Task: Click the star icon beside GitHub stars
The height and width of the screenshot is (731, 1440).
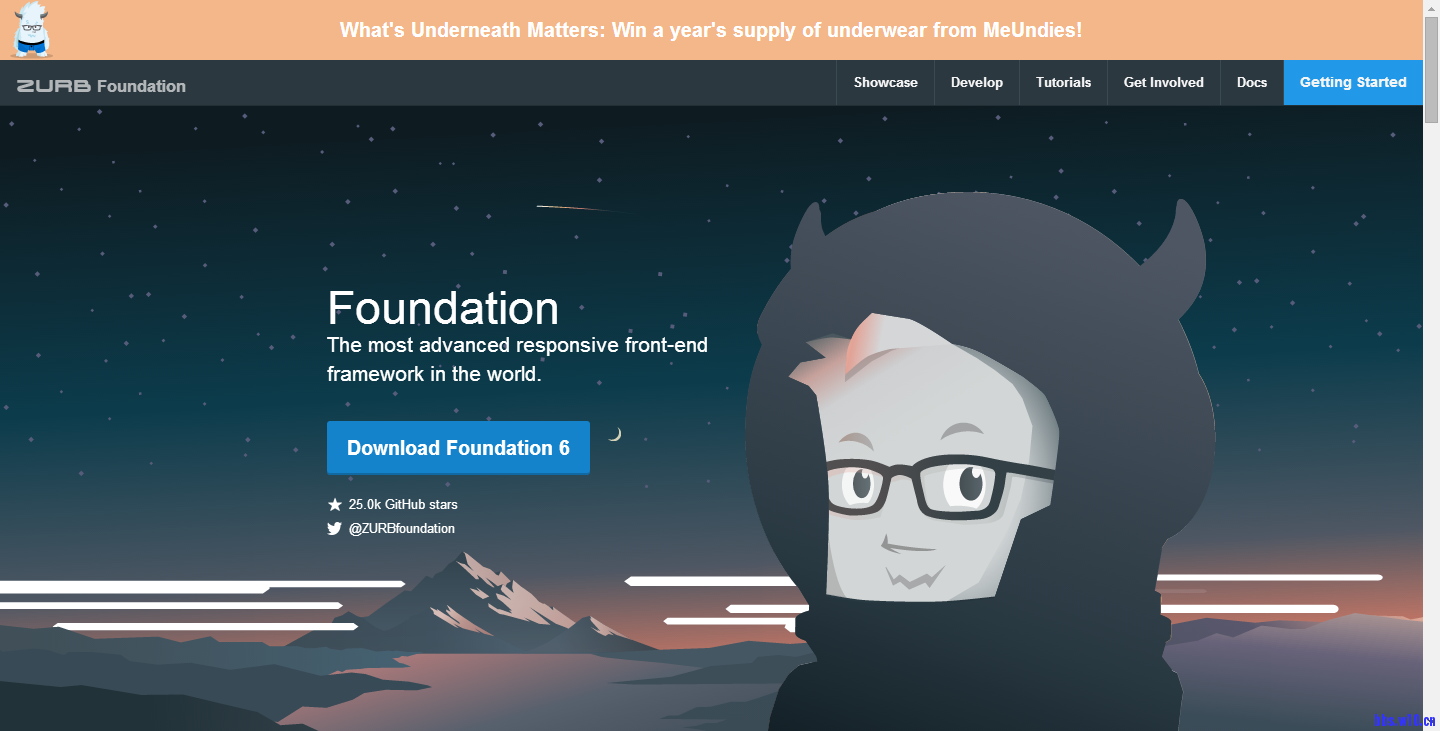Action: tap(335, 505)
